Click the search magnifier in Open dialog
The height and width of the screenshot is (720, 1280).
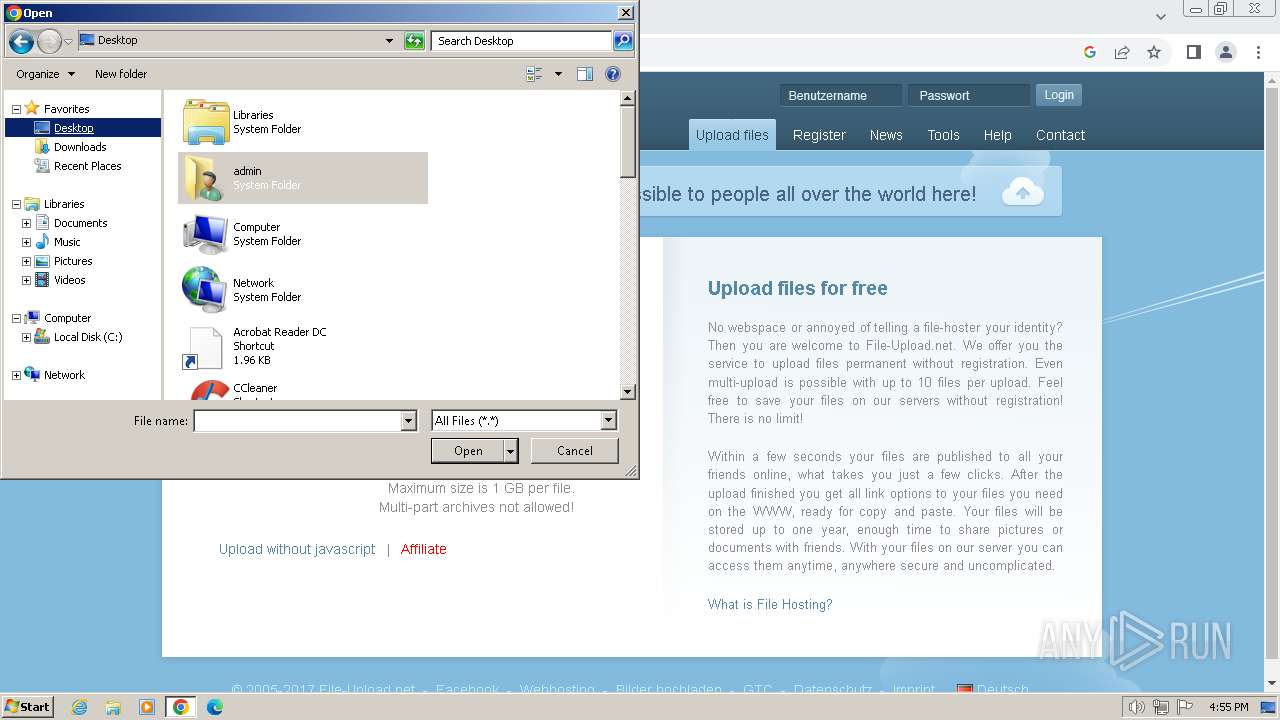(623, 41)
